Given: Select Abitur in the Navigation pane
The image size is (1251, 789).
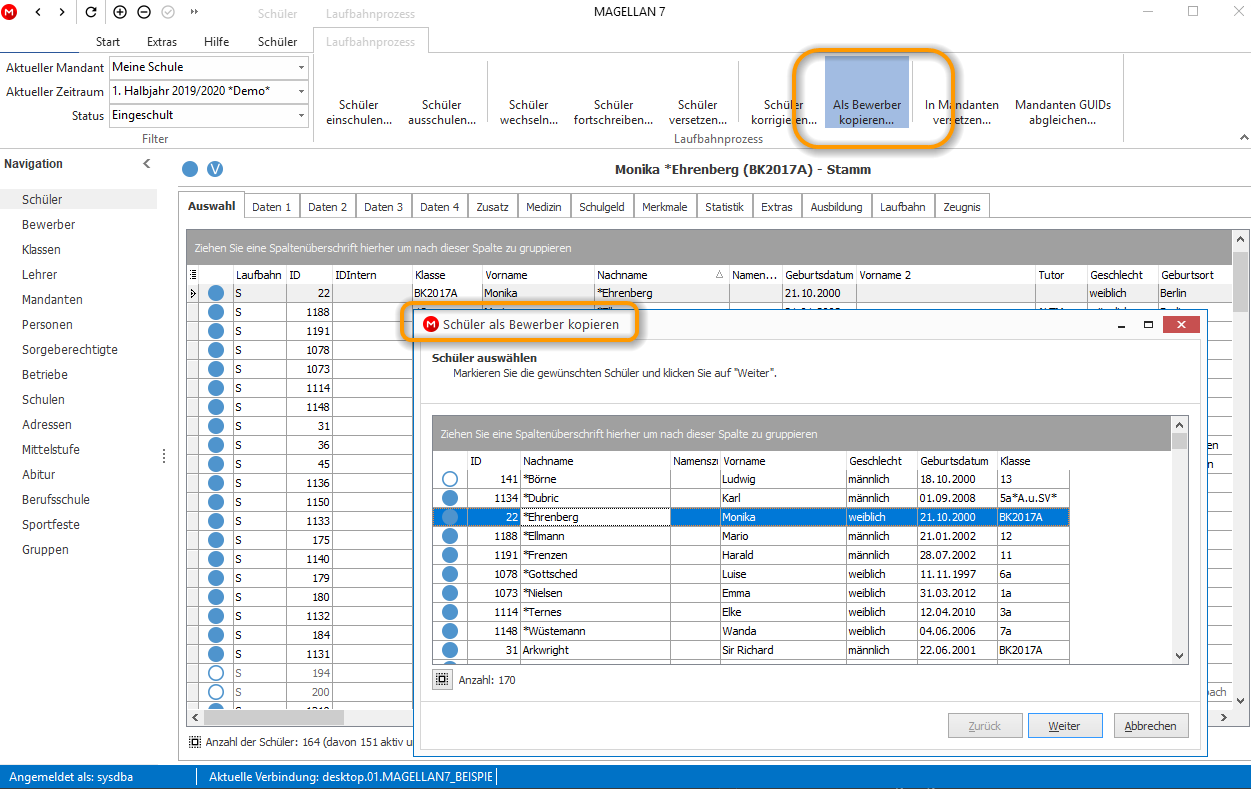Looking at the screenshot, I should click(39, 474).
